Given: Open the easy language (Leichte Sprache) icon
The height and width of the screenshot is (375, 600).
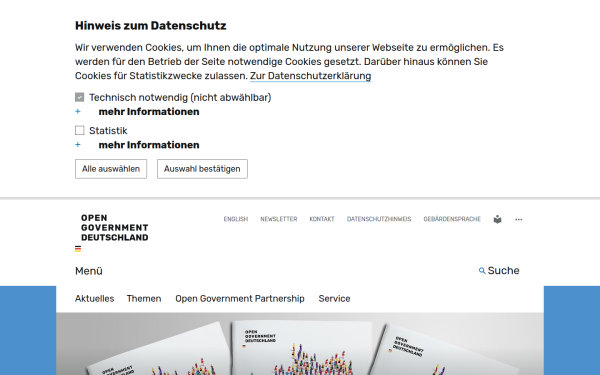Looking at the screenshot, I should pyautogui.click(x=497, y=219).
